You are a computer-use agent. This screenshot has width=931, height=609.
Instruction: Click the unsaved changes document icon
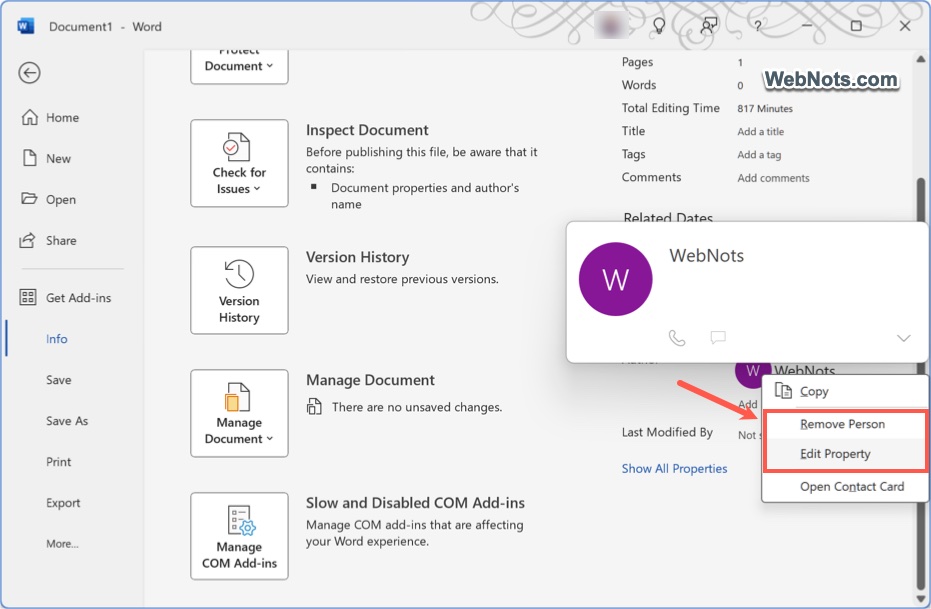pos(314,407)
